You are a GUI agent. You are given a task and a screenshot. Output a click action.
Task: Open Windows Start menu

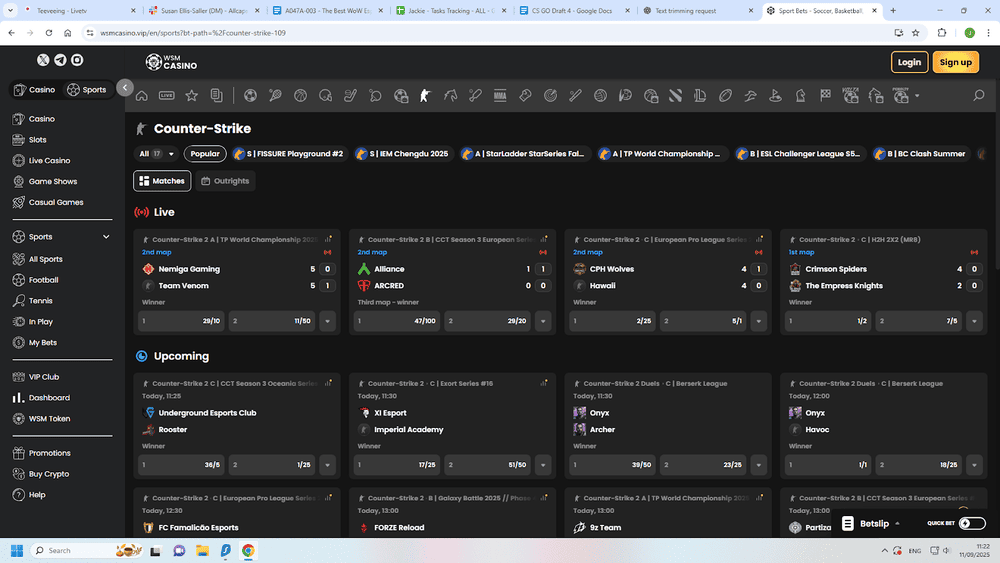(17, 551)
